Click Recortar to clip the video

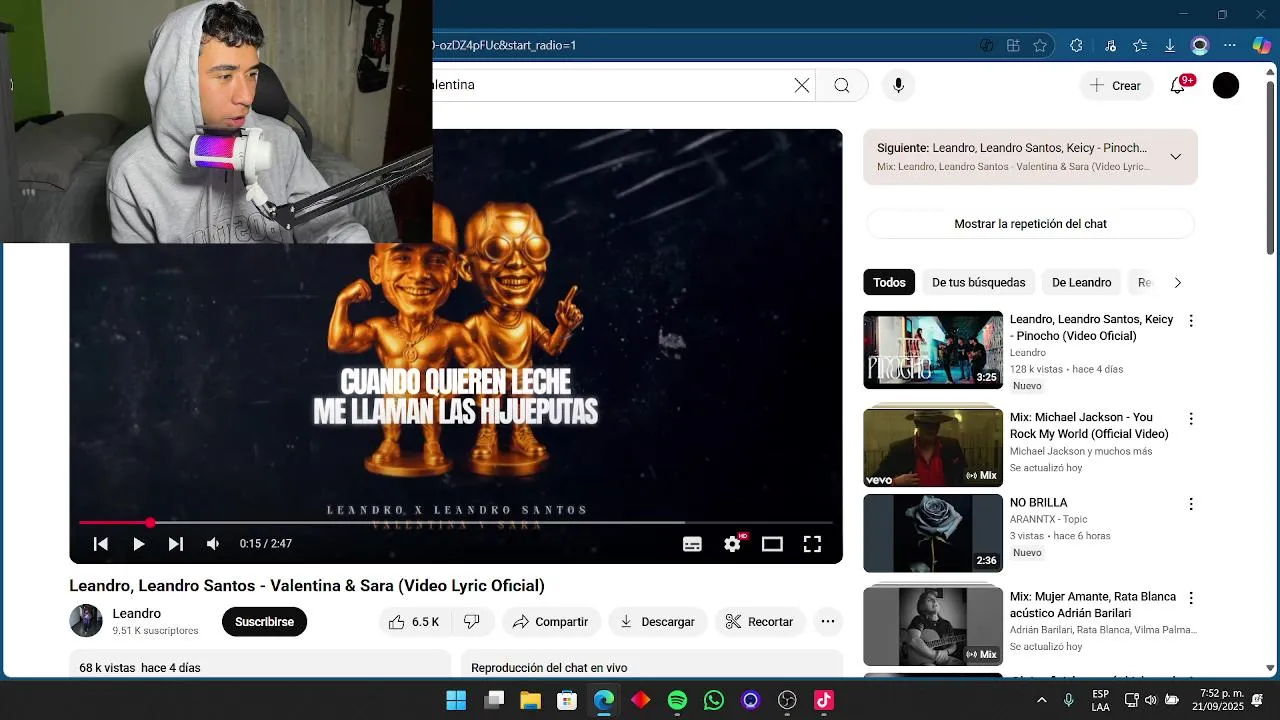(x=760, y=622)
